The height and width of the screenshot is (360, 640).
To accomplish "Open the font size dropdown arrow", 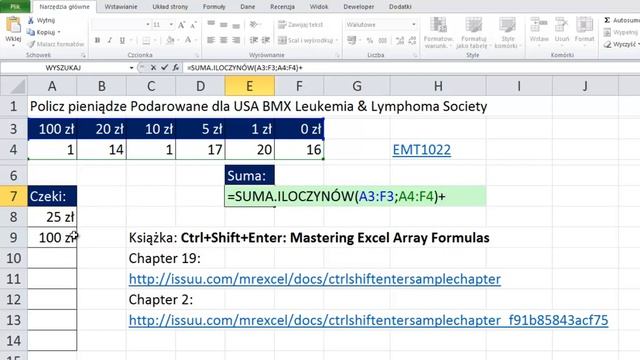I will (171, 25).
